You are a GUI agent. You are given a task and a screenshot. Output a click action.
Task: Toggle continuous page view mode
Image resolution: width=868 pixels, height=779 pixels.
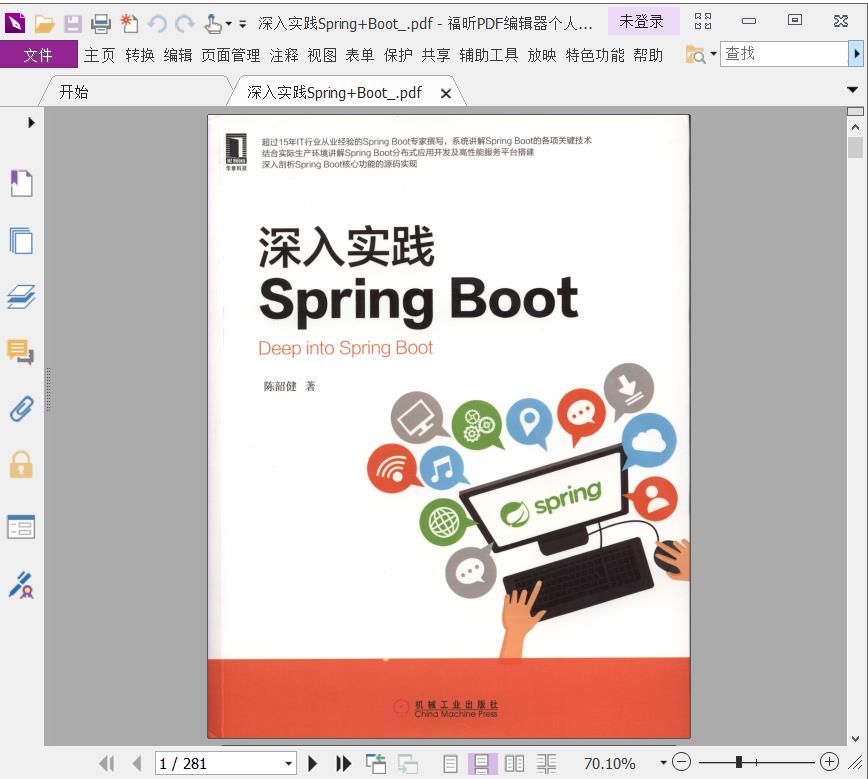click(x=481, y=763)
